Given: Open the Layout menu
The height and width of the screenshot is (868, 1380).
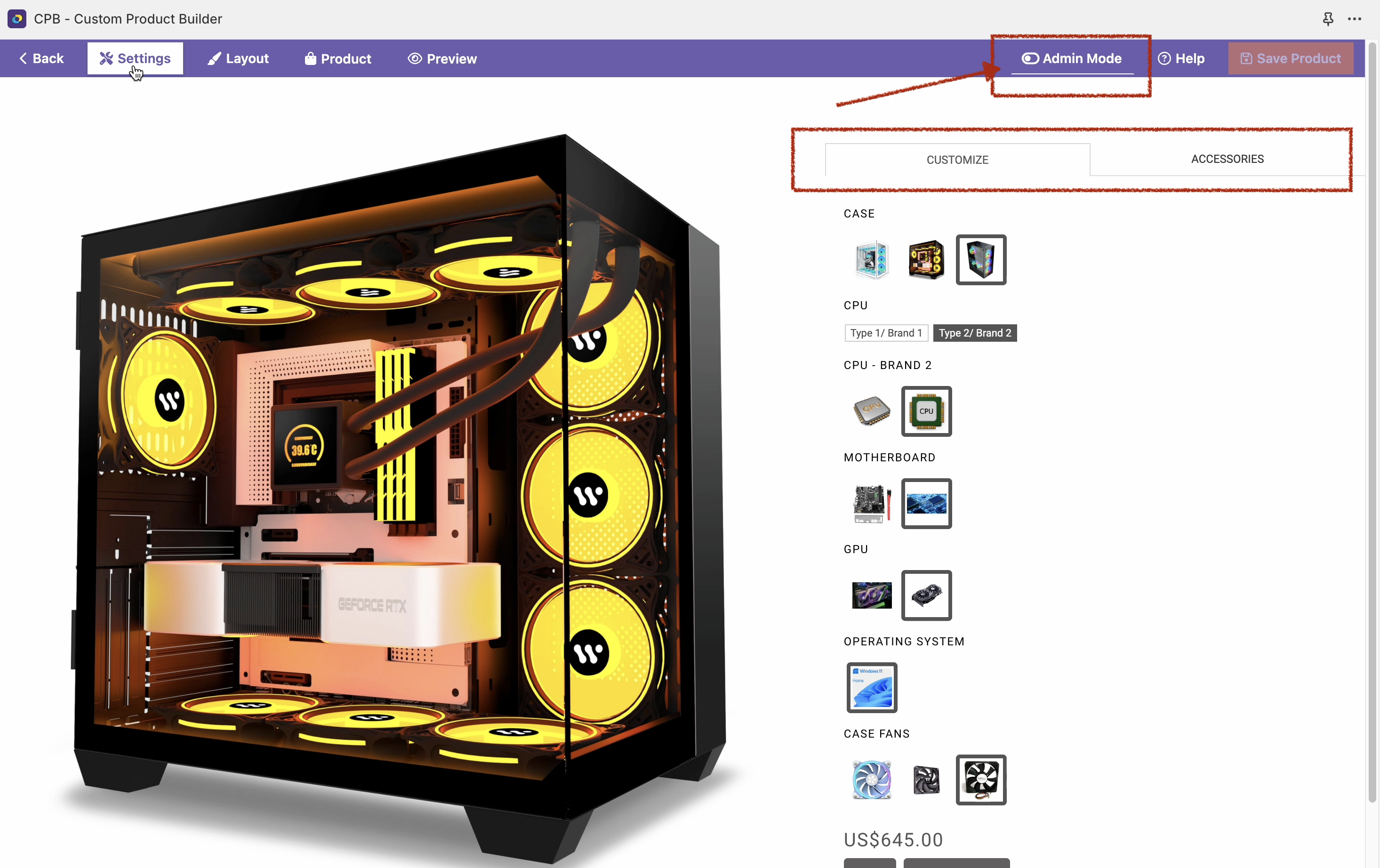Looking at the screenshot, I should coord(238,58).
